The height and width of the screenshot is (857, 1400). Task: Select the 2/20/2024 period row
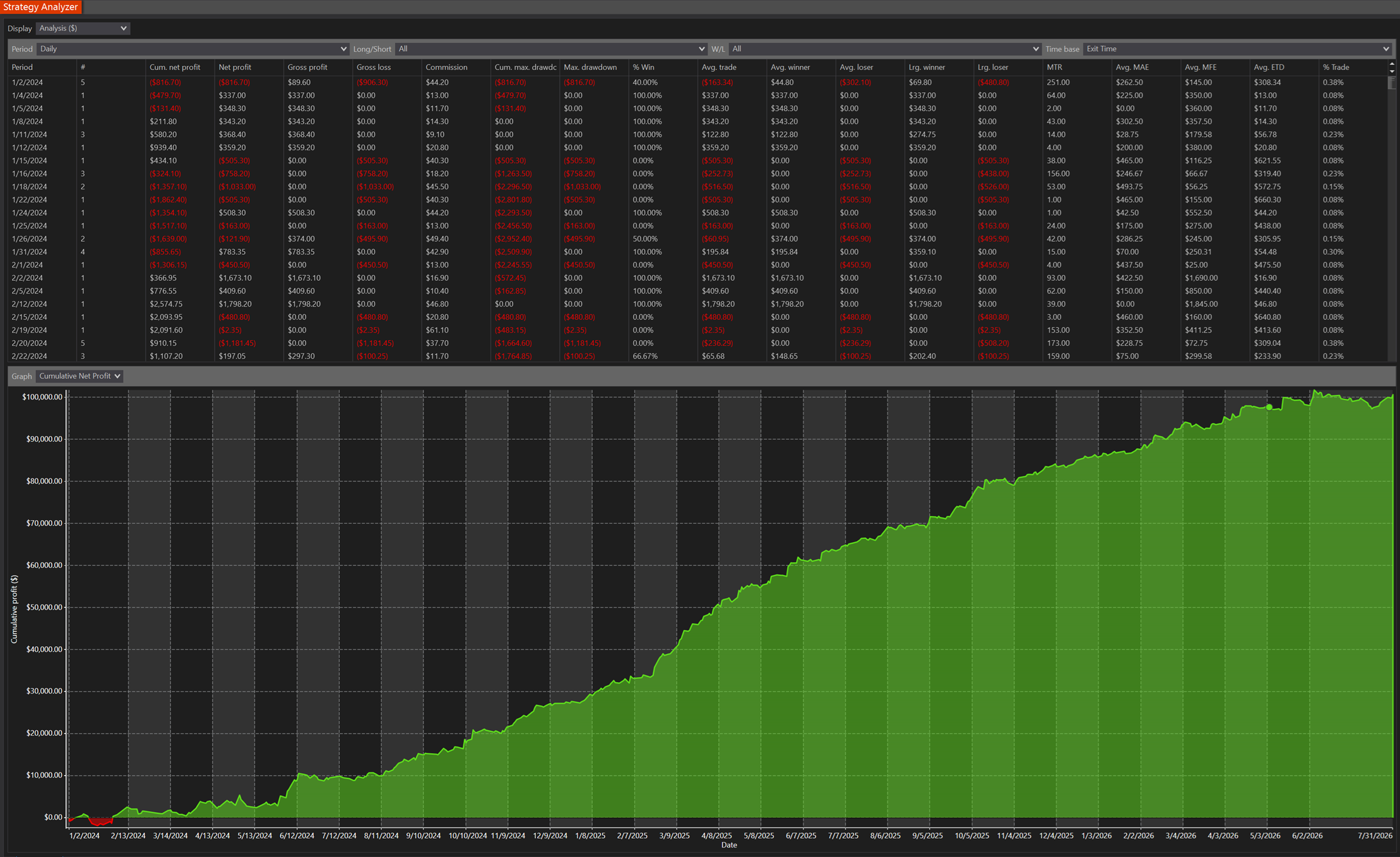pos(697,343)
